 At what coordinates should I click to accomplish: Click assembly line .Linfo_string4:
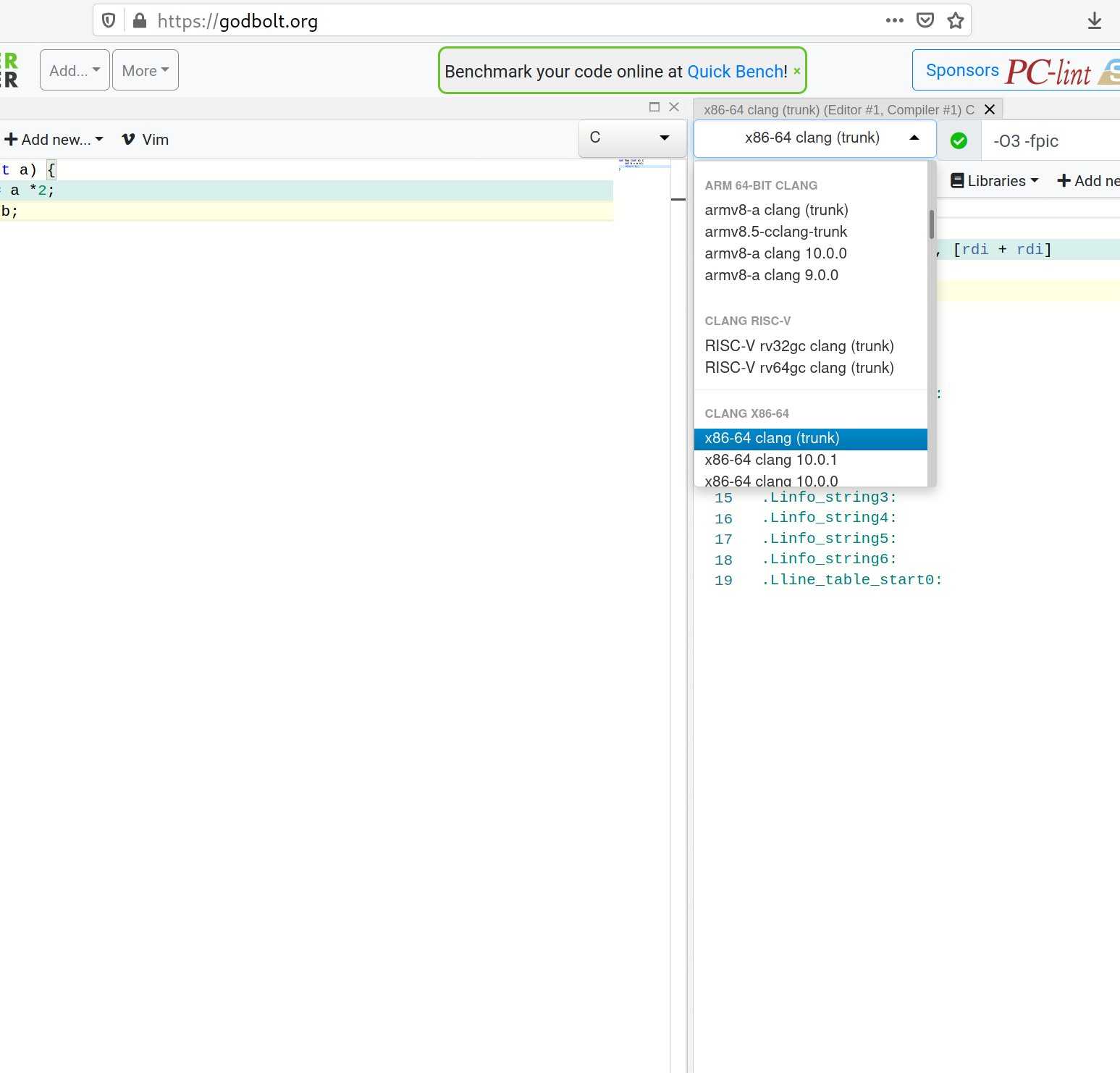(829, 518)
